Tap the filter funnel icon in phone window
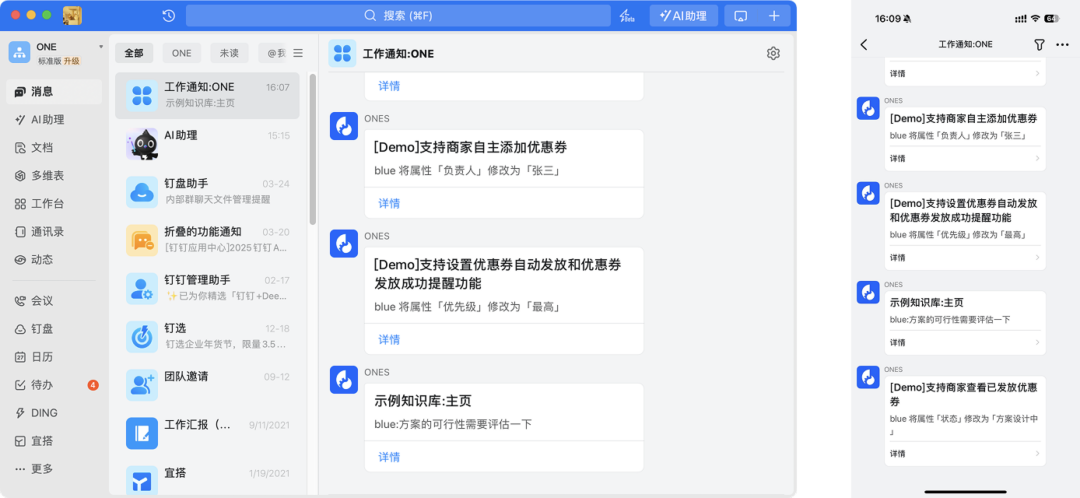 click(1039, 44)
